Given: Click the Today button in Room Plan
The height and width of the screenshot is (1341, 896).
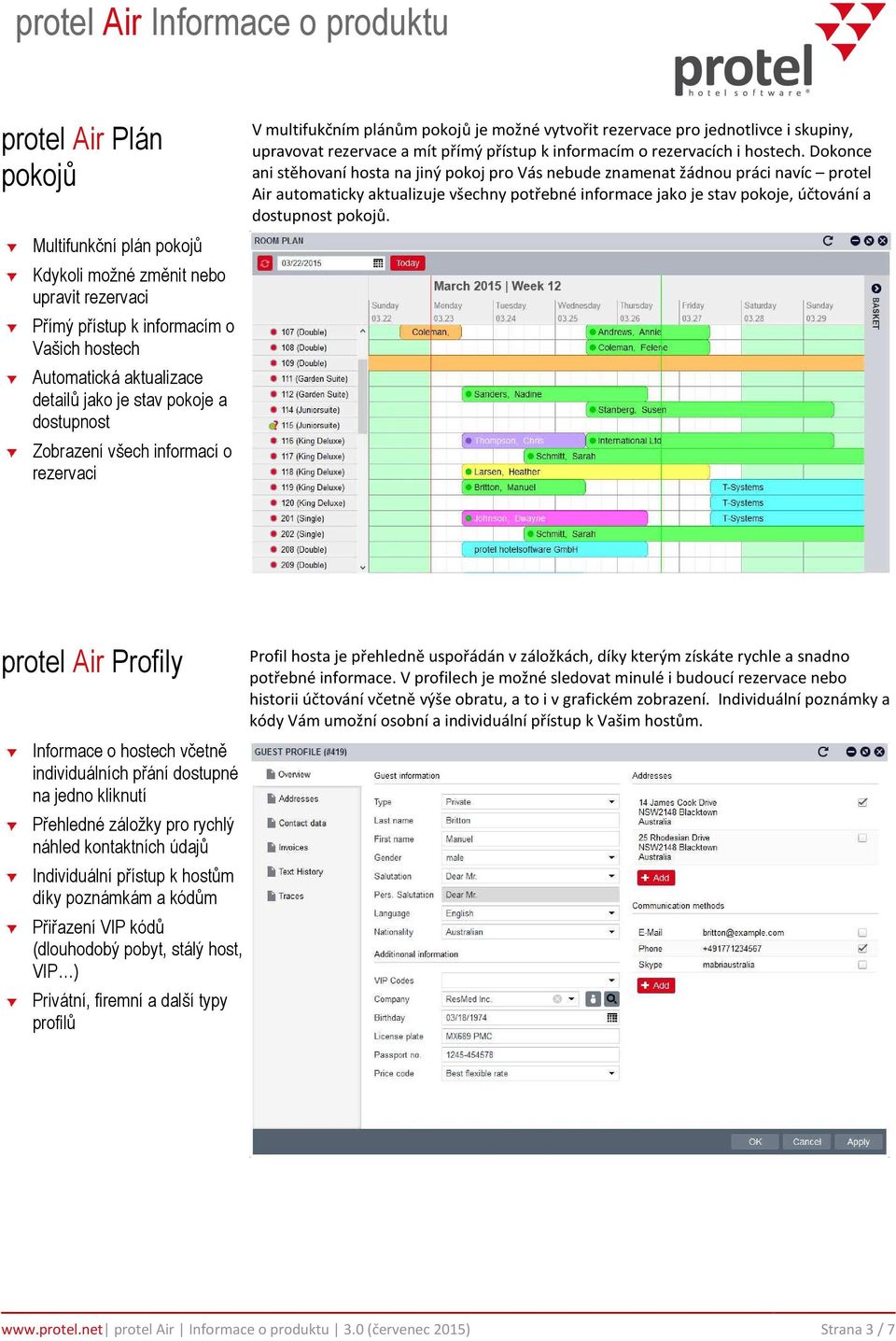Looking at the screenshot, I should click(408, 263).
